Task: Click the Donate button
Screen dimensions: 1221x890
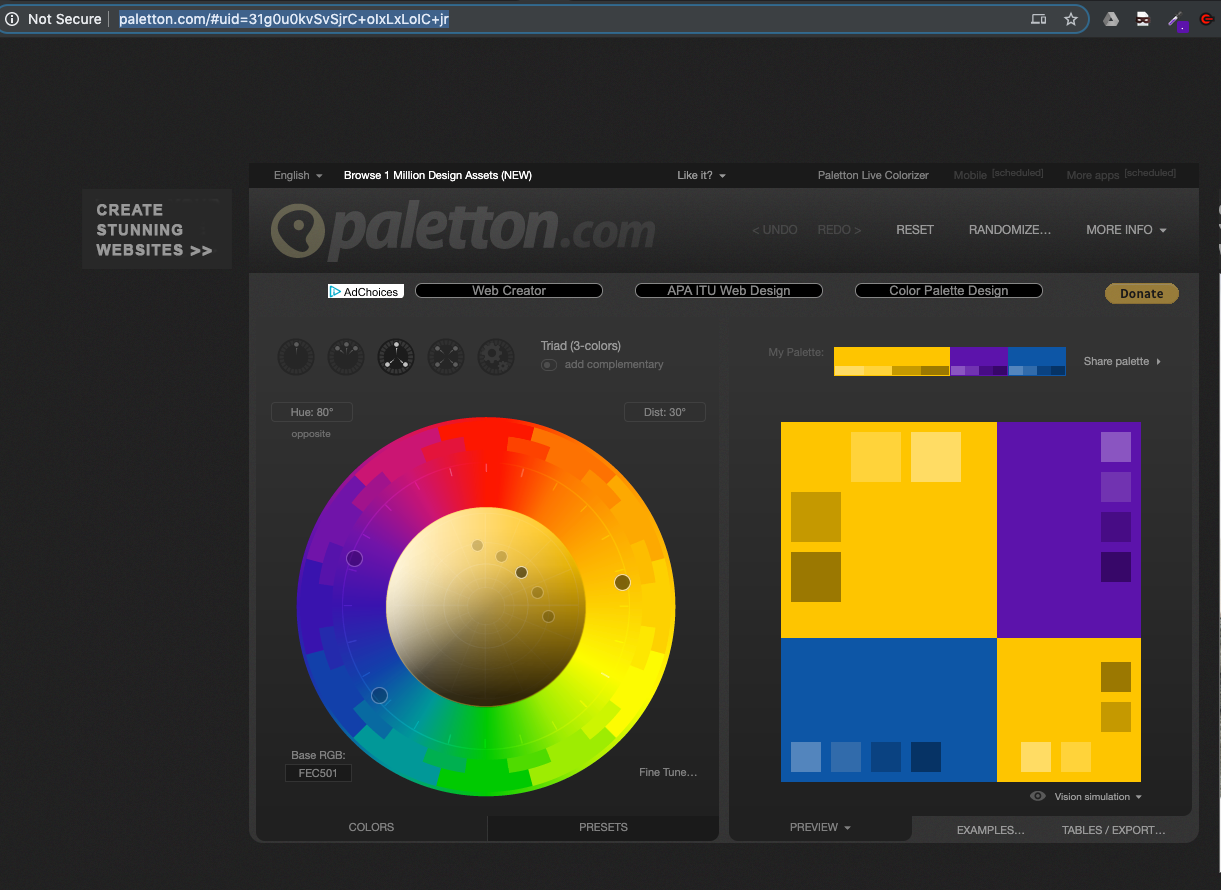Action: click(x=1142, y=293)
